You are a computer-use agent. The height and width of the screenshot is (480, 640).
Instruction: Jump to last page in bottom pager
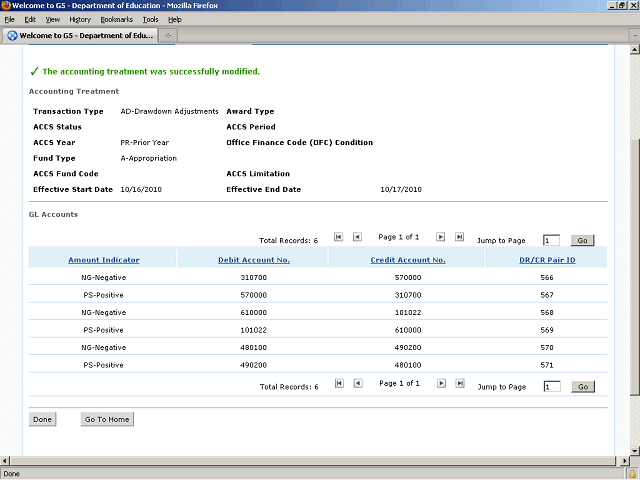pyautogui.click(x=459, y=383)
